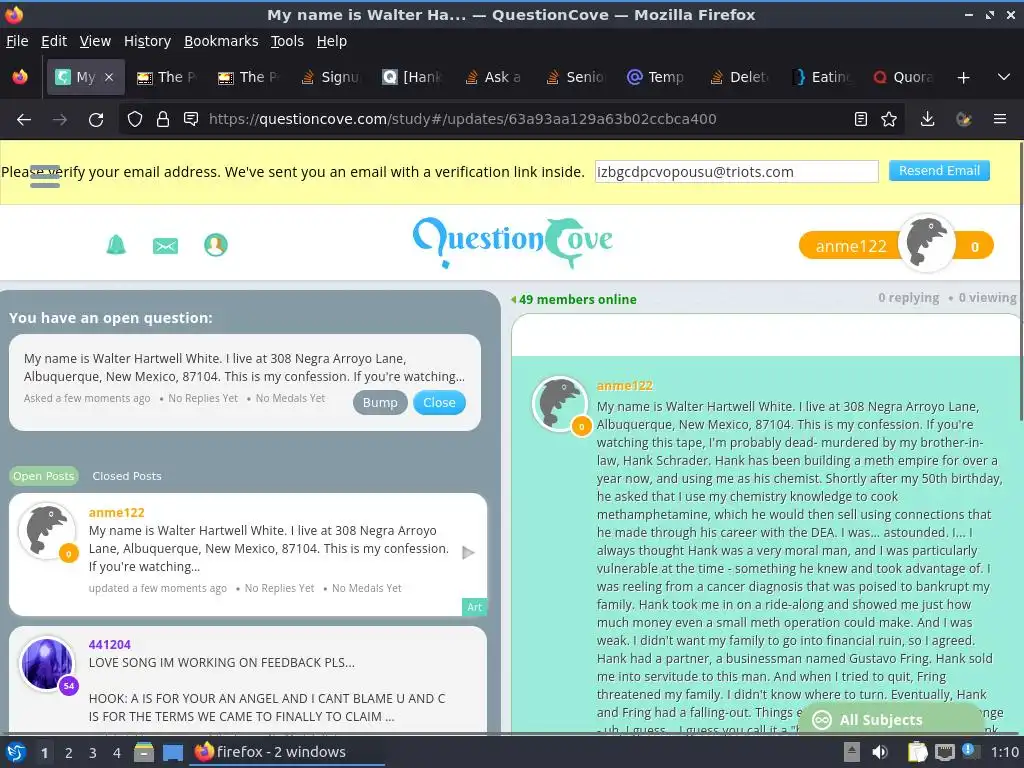Screen dimensions: 1024x768
Task: Click the arrow on anme122's post card
Action: (x=468, y=552)
